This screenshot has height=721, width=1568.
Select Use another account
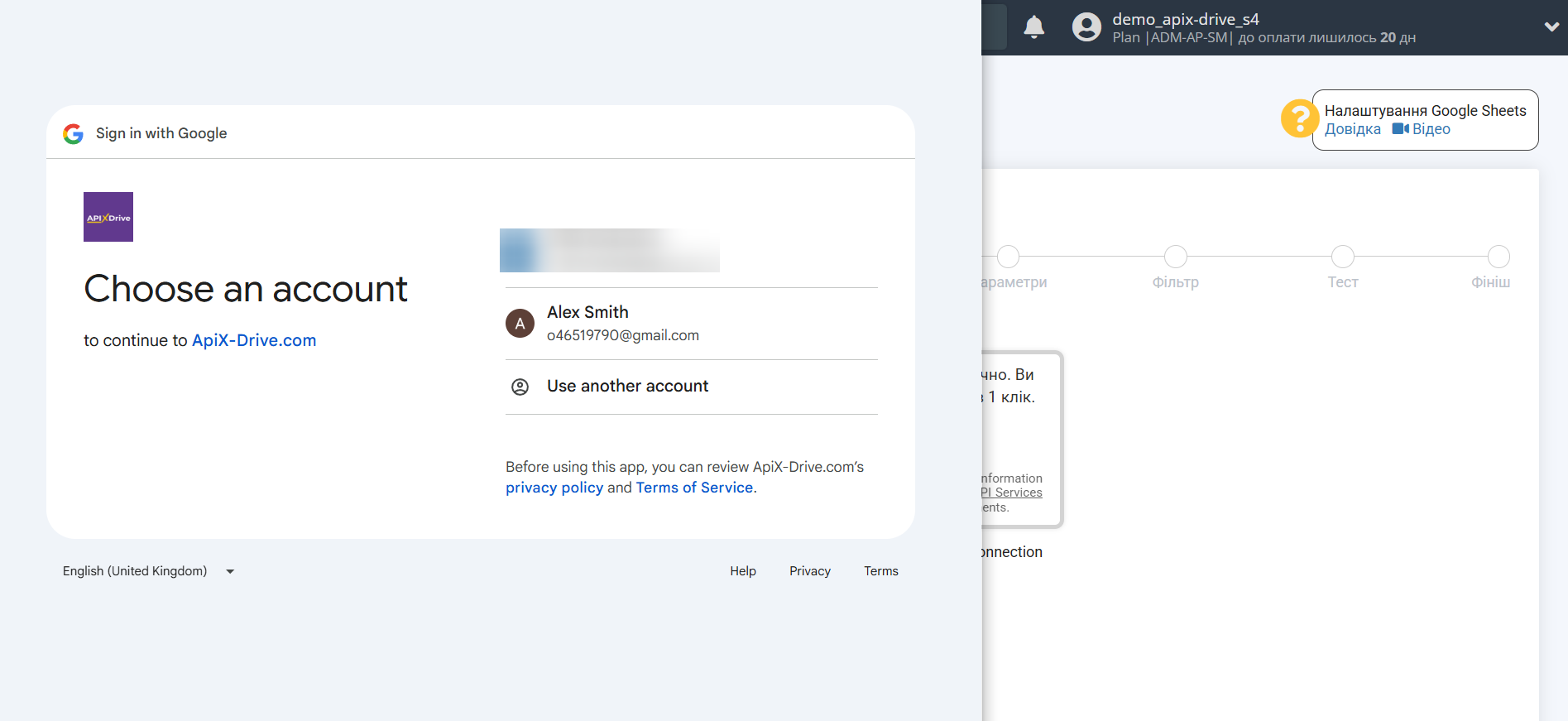click(692, 387)
